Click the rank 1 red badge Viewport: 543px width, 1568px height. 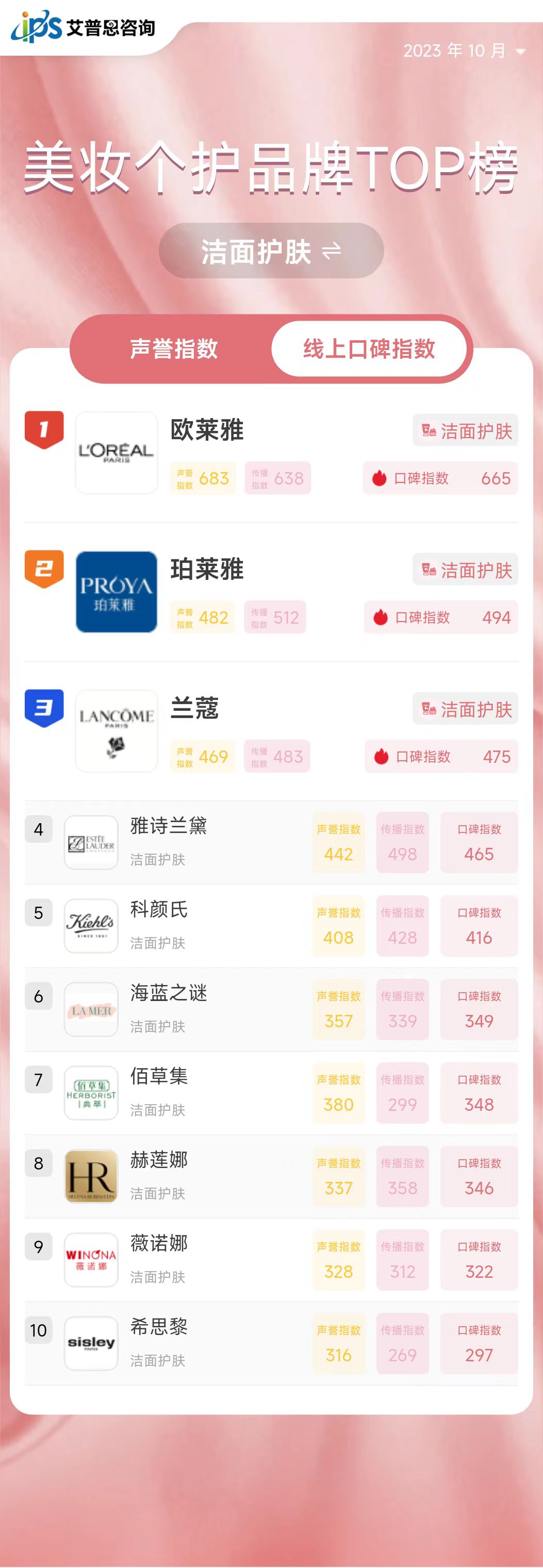[x=44, y=430]
